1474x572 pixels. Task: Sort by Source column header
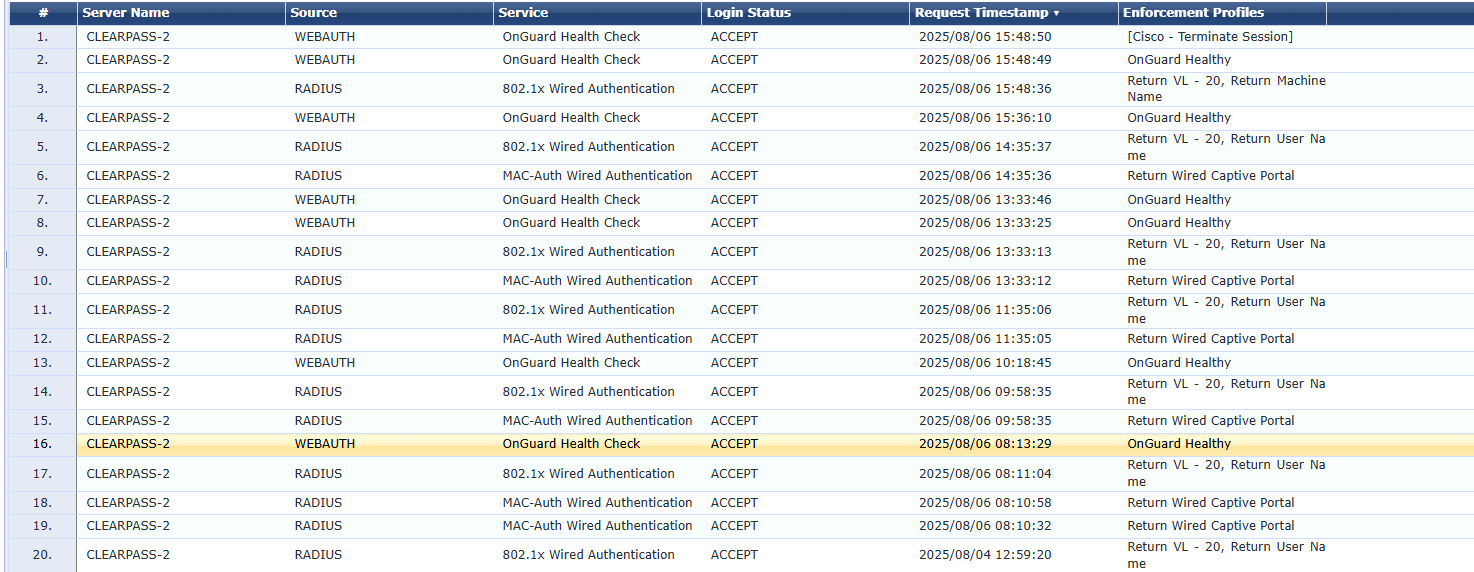click(313, 13)
